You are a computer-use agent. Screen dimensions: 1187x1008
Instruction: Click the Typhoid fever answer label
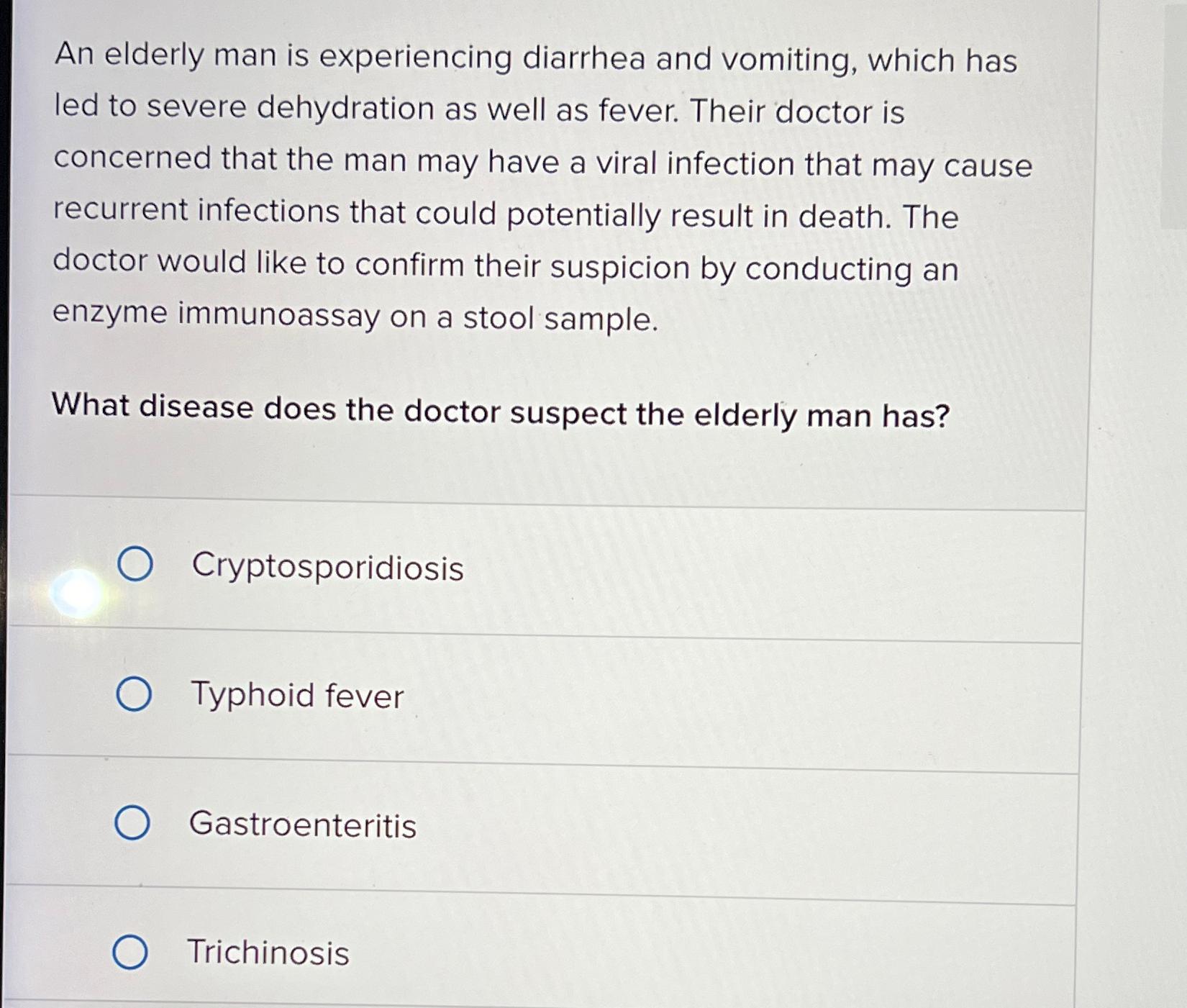296,696
